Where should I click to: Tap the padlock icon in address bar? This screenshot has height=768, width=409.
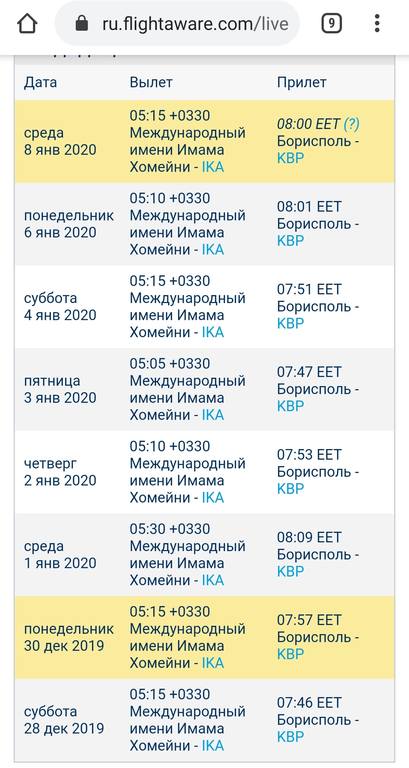point(81,24)
